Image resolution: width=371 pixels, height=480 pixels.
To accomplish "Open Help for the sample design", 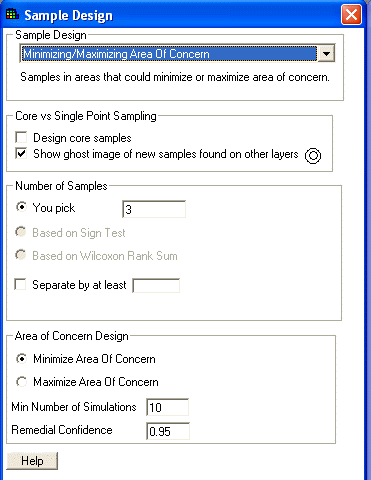I will [32, 461].
